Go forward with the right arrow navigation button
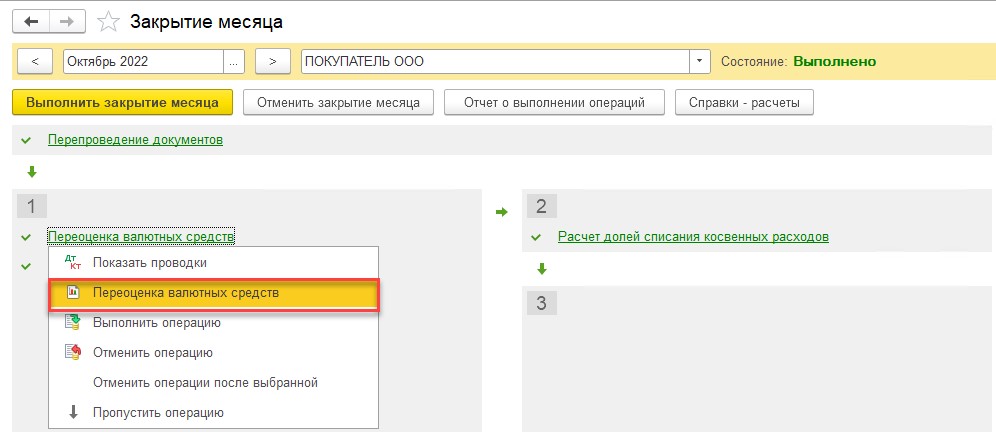The height and width of the screenshot is (432, 996). pyautogui.click(x=67, y=22)
